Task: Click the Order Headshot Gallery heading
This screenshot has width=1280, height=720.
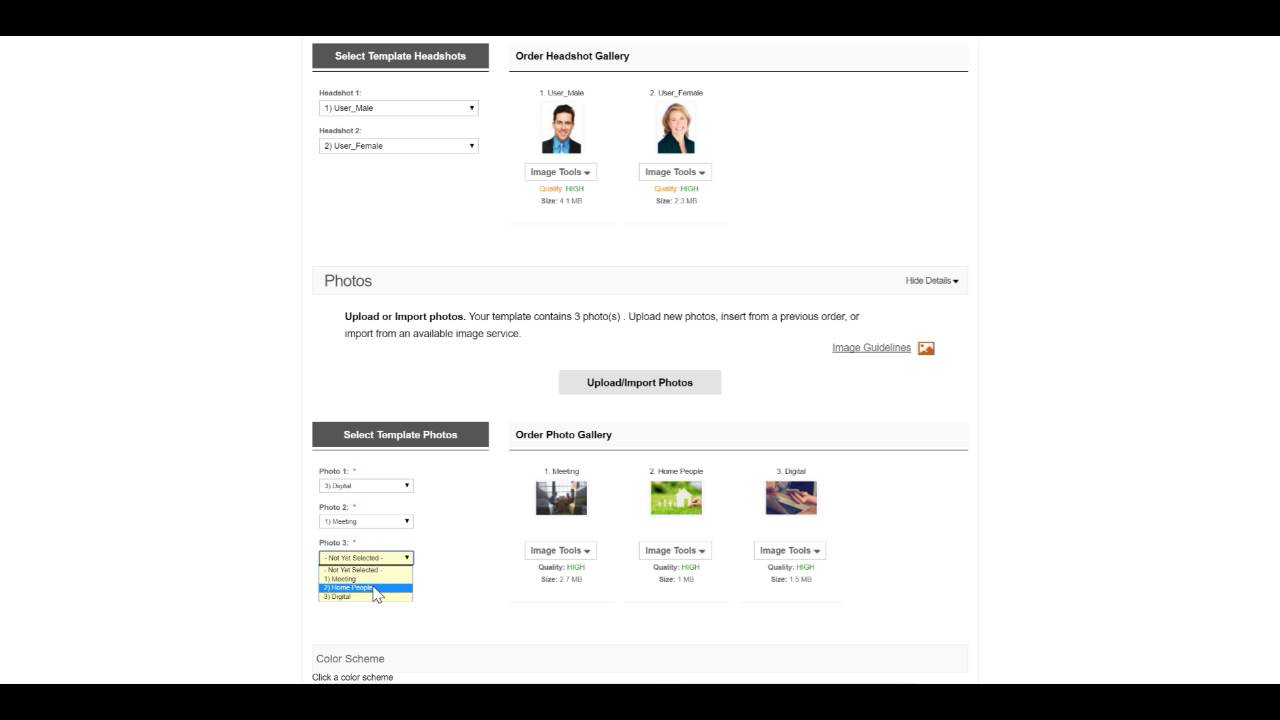Action: point(572,56)
